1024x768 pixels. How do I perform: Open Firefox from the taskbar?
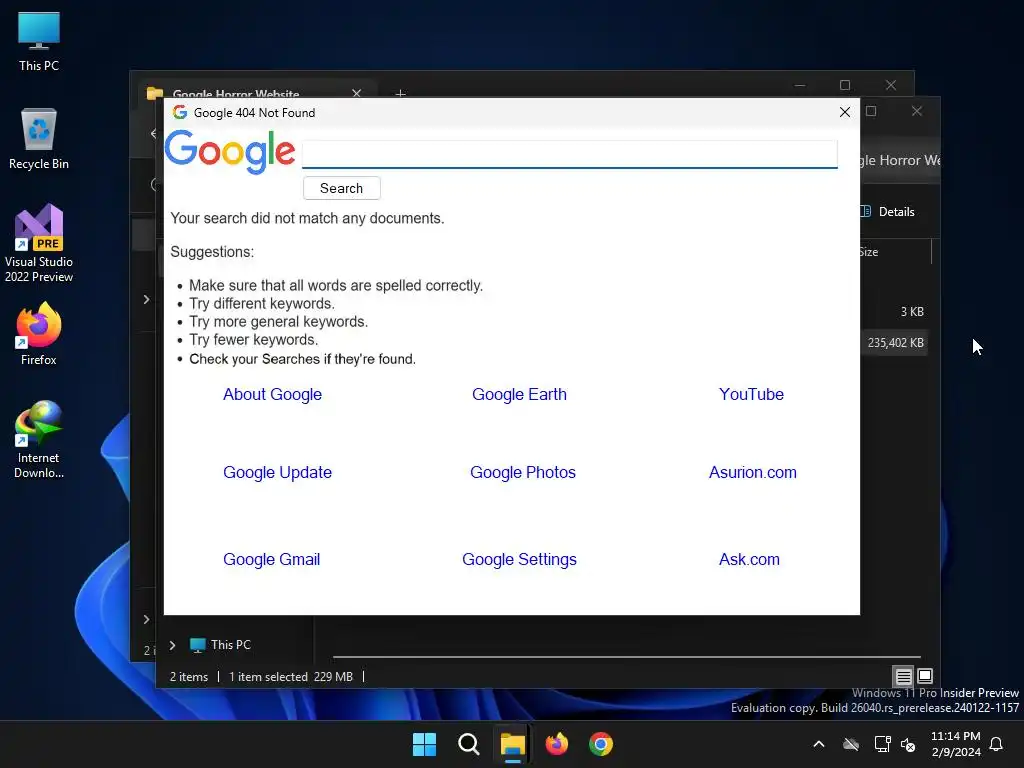click(x=556, y=744)
